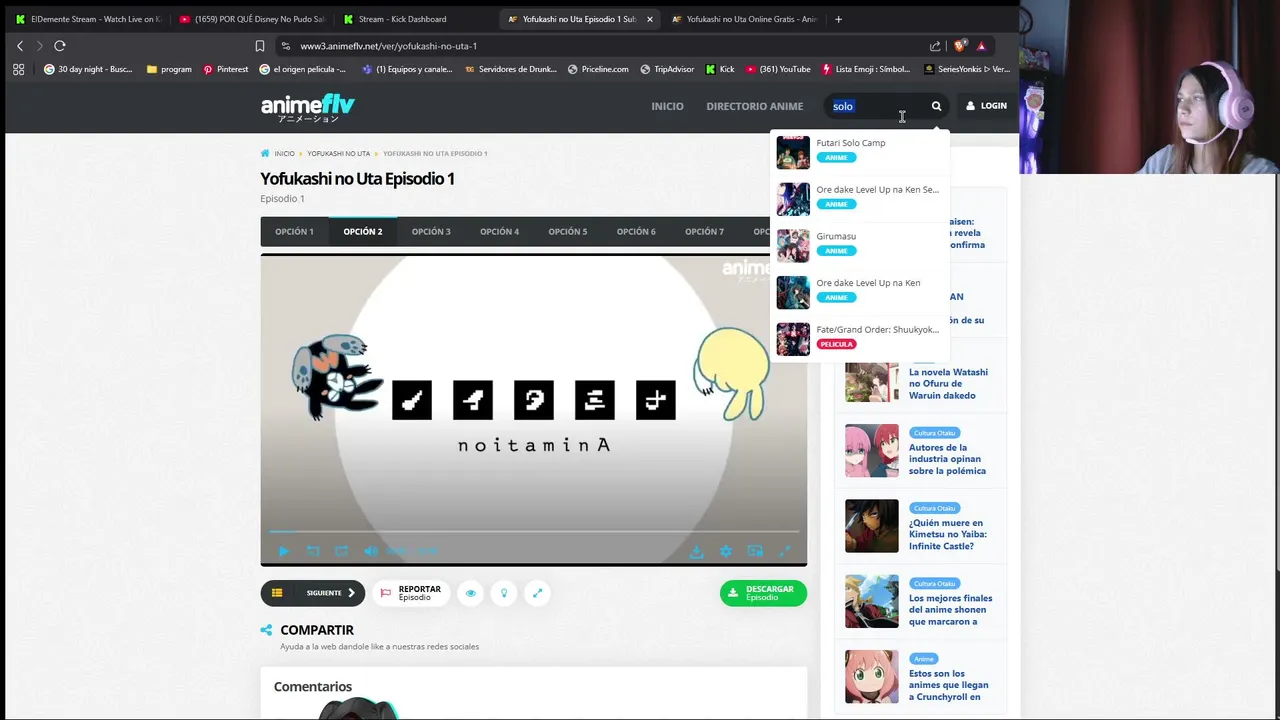
Task: Seek on the video progress bar
Action: coord(534,532)
